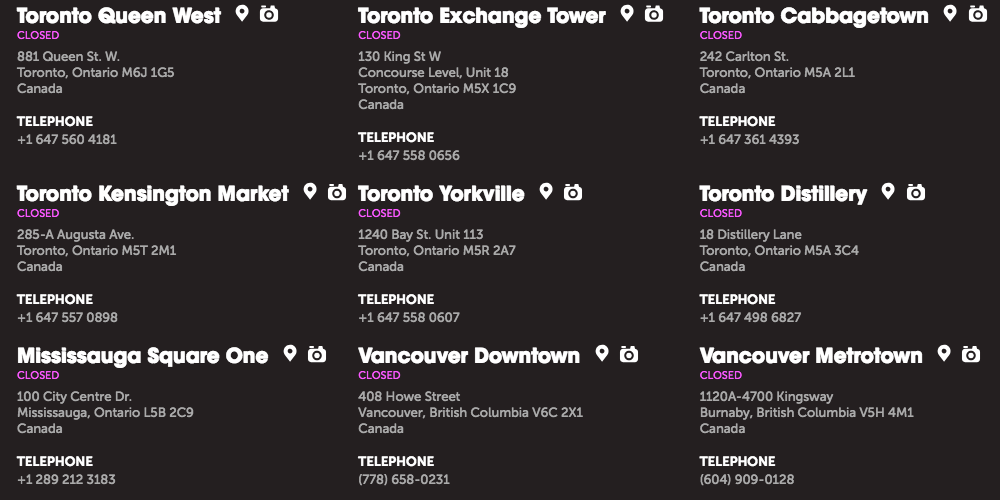
Task: Open map pin for Toronto Kensington Market
Action: click(310, 191)
